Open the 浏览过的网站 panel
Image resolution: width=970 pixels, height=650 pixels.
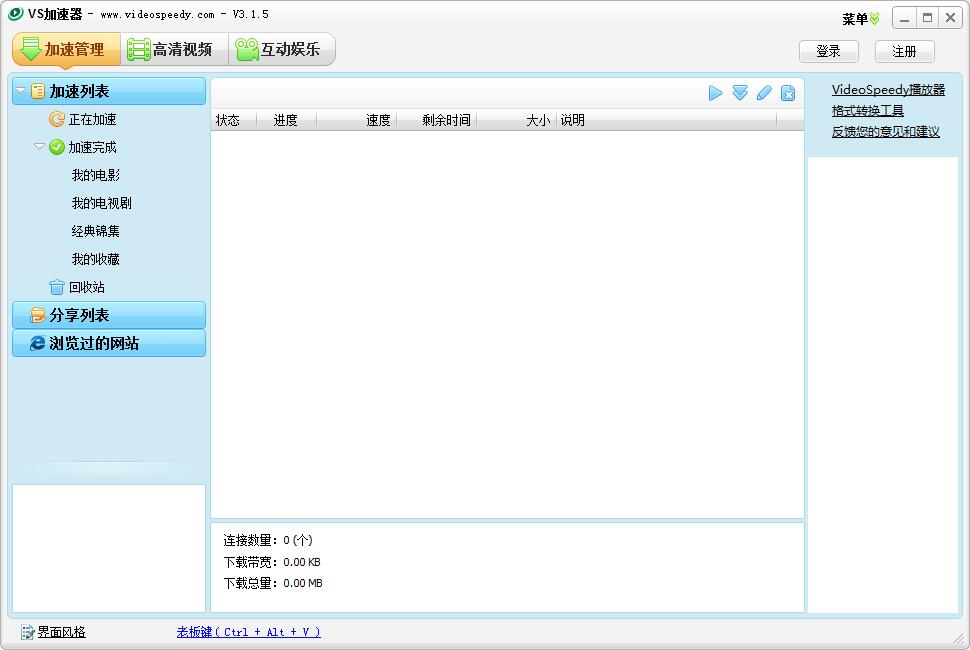coord(108,343)
